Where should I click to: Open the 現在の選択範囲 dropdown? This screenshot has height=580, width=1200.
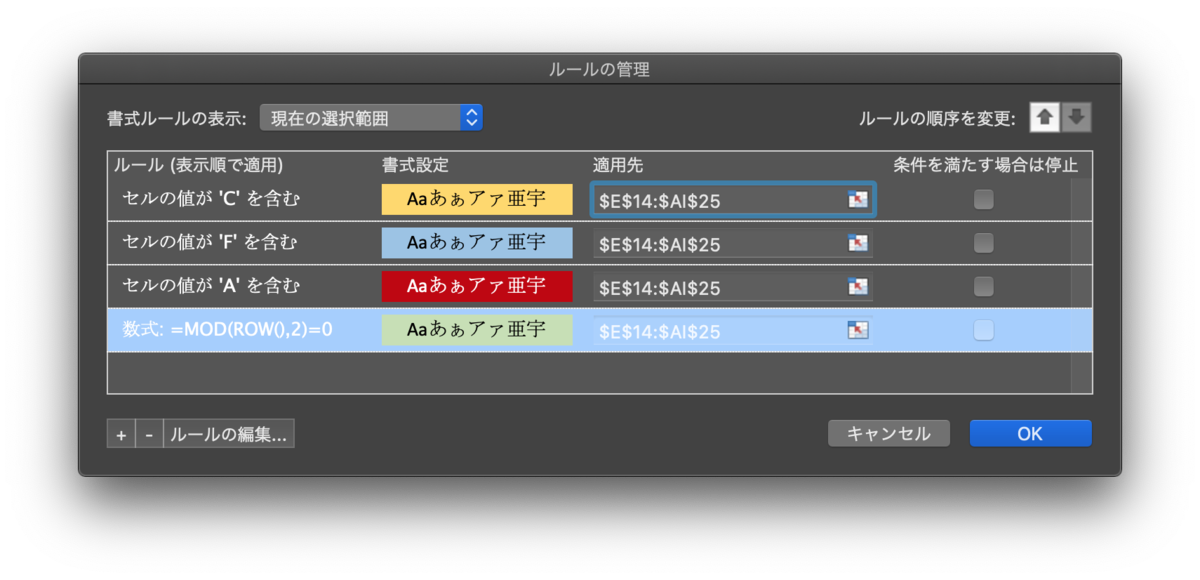(x=371, y=118)
